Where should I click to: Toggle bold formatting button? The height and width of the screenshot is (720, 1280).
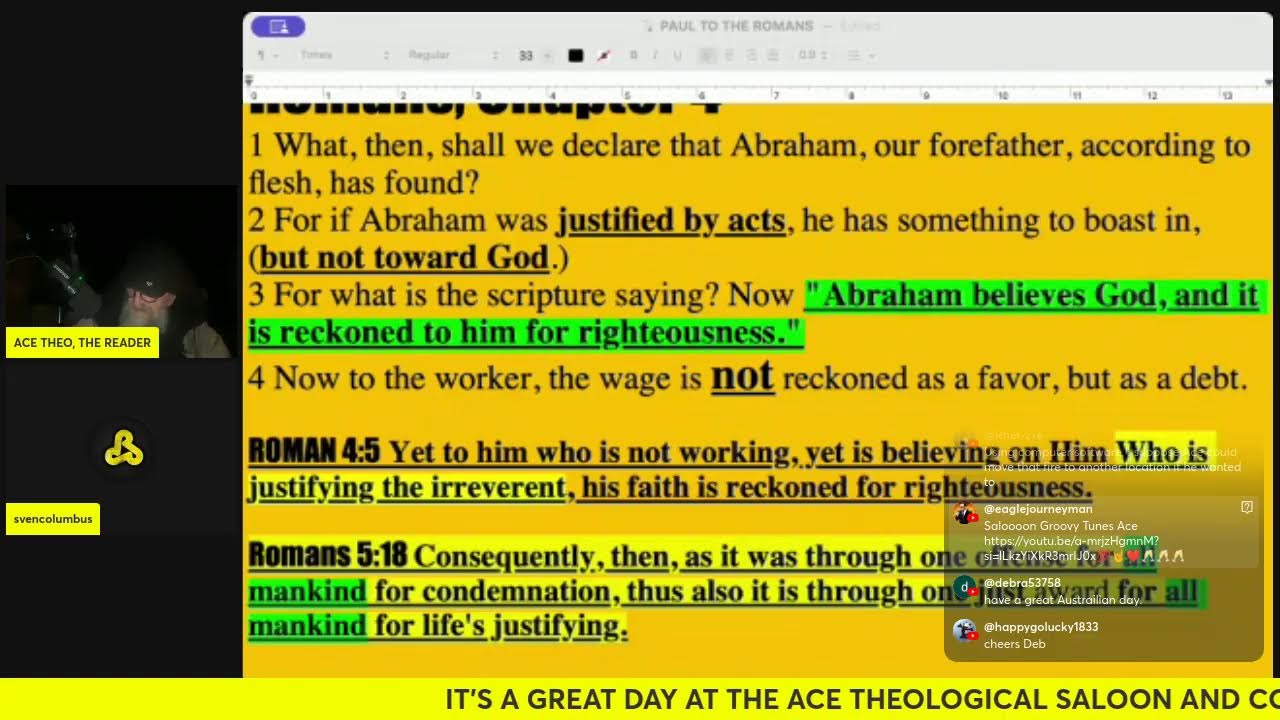[633, 55]
